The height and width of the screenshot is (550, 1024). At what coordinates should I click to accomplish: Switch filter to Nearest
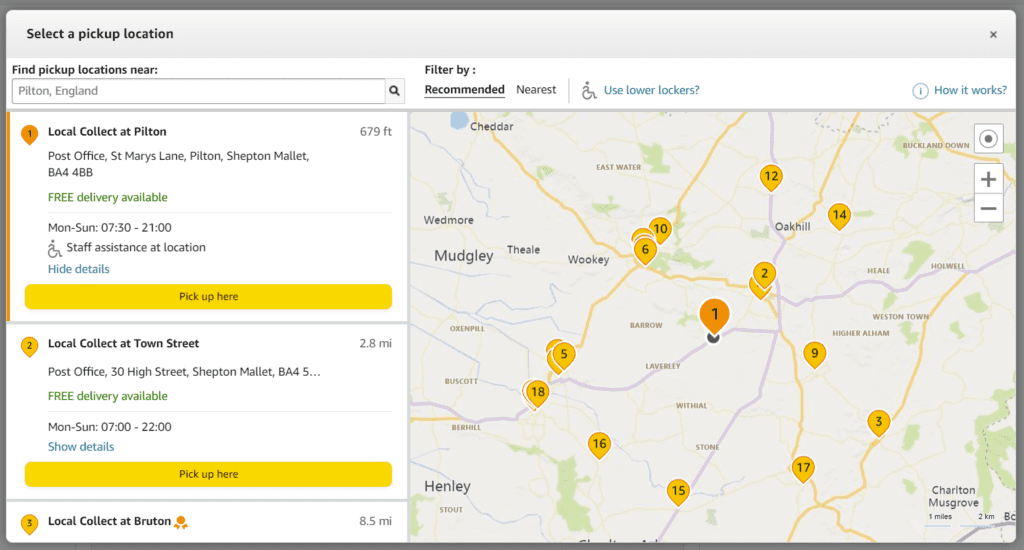(x=536, y=89)
